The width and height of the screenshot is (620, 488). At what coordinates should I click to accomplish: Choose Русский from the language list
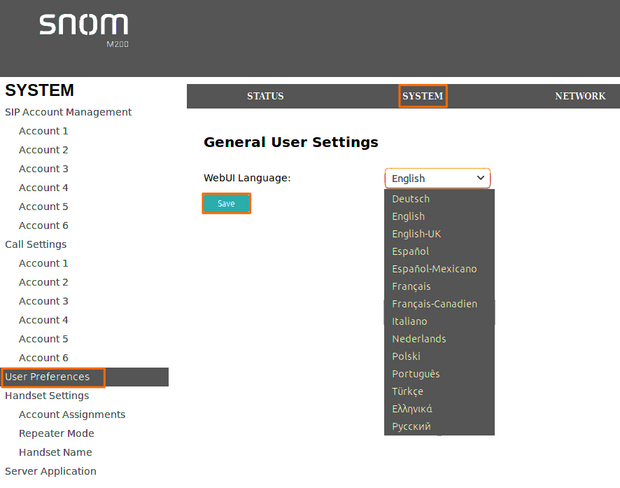411,426
